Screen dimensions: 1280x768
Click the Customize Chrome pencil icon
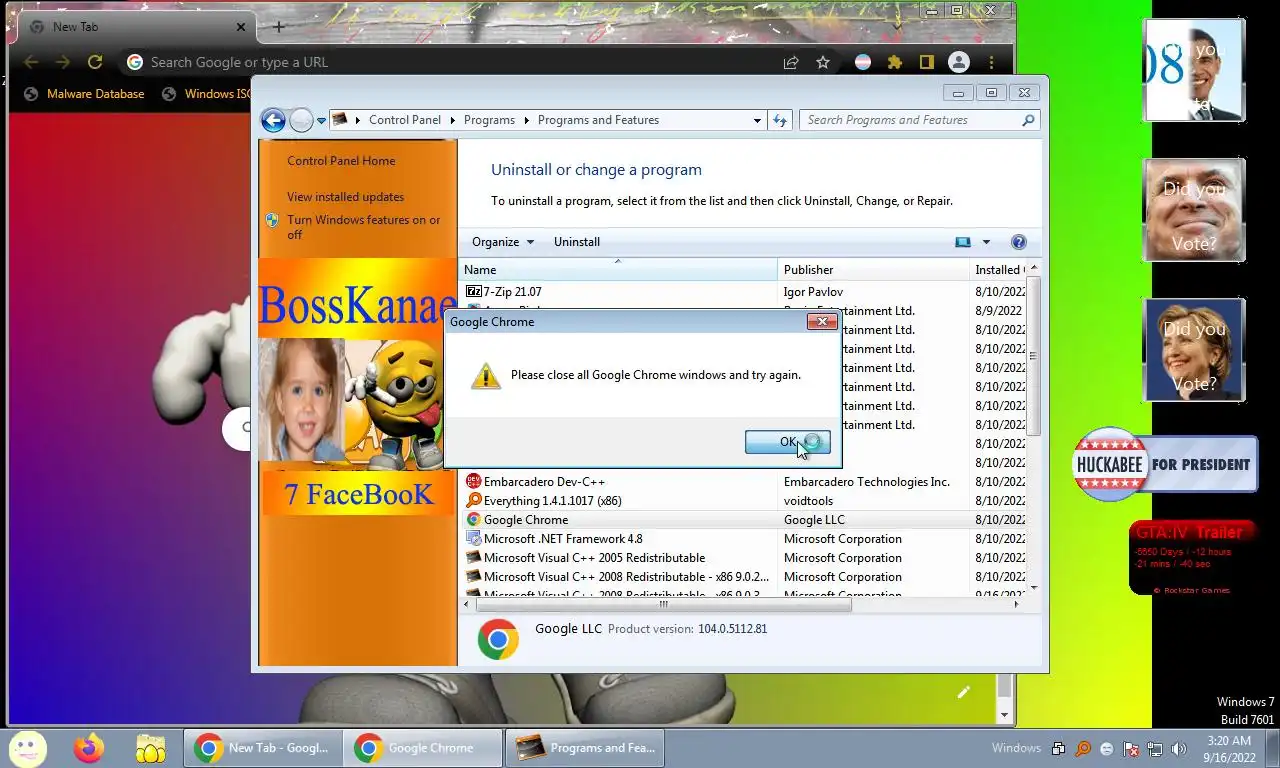tap(963, 692)
